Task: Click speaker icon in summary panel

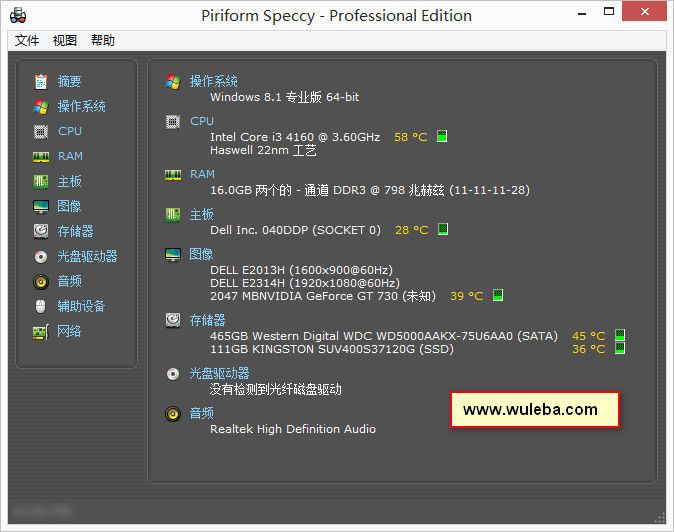Action: (x=173, y=414)
